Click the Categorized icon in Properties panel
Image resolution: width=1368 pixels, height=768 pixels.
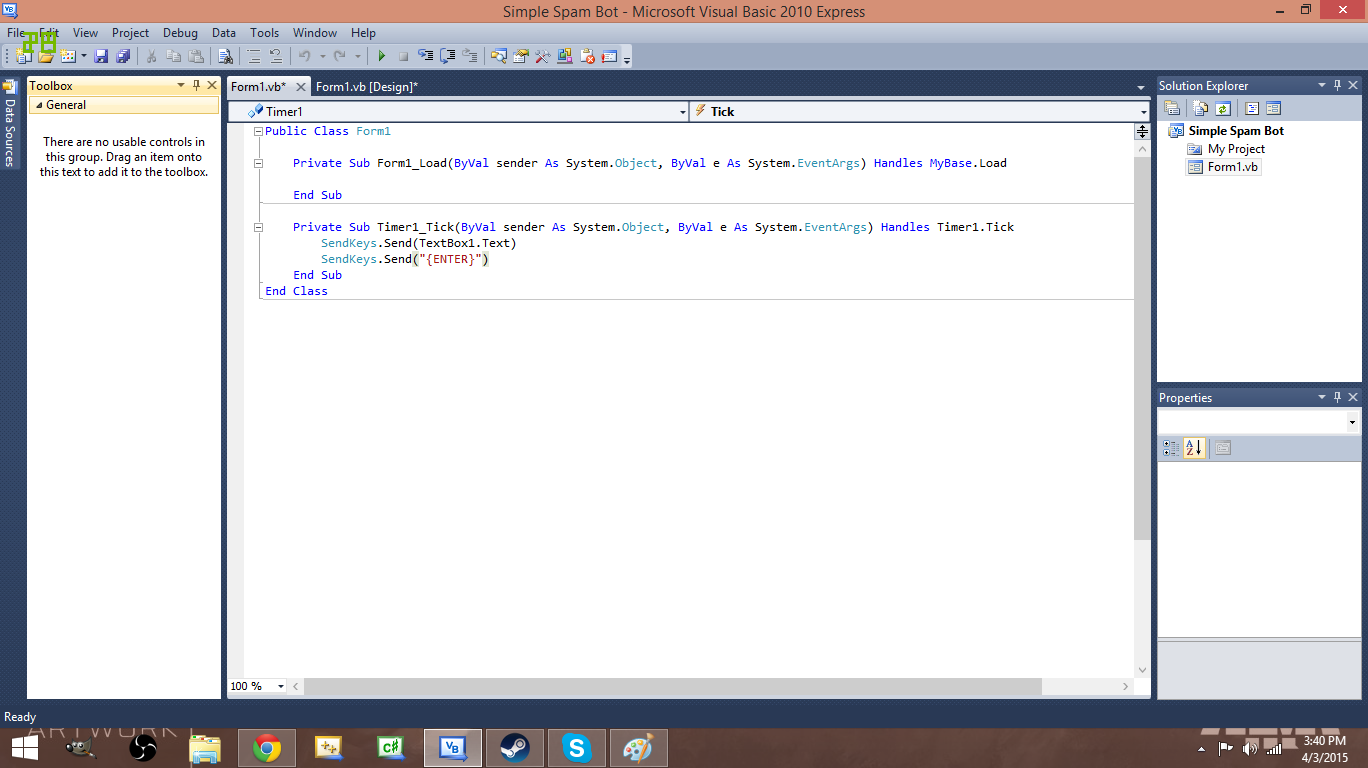coord(1171,448)
